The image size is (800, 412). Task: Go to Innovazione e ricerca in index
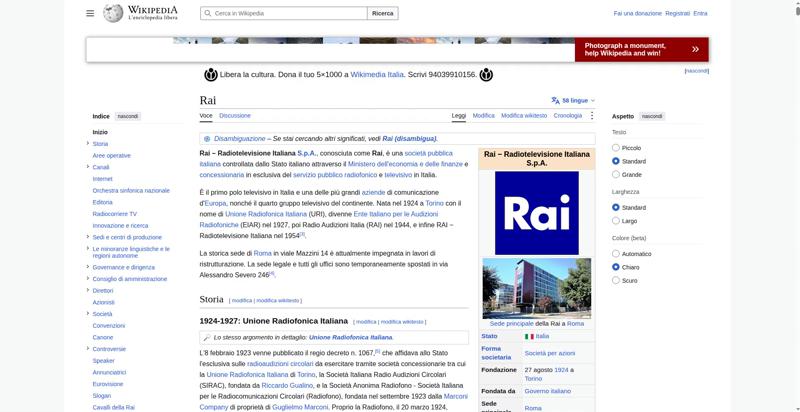click(120, 226)
